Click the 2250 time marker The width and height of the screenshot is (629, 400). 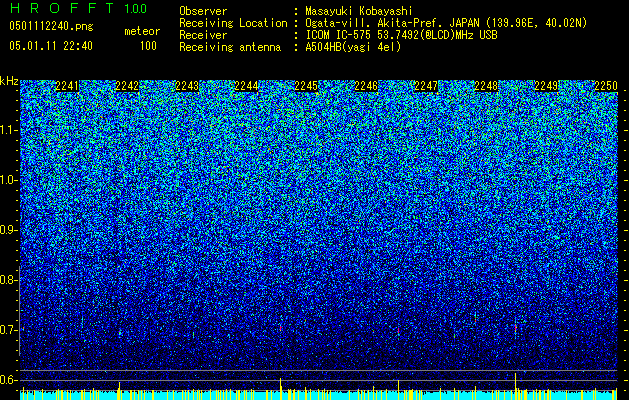606,86
